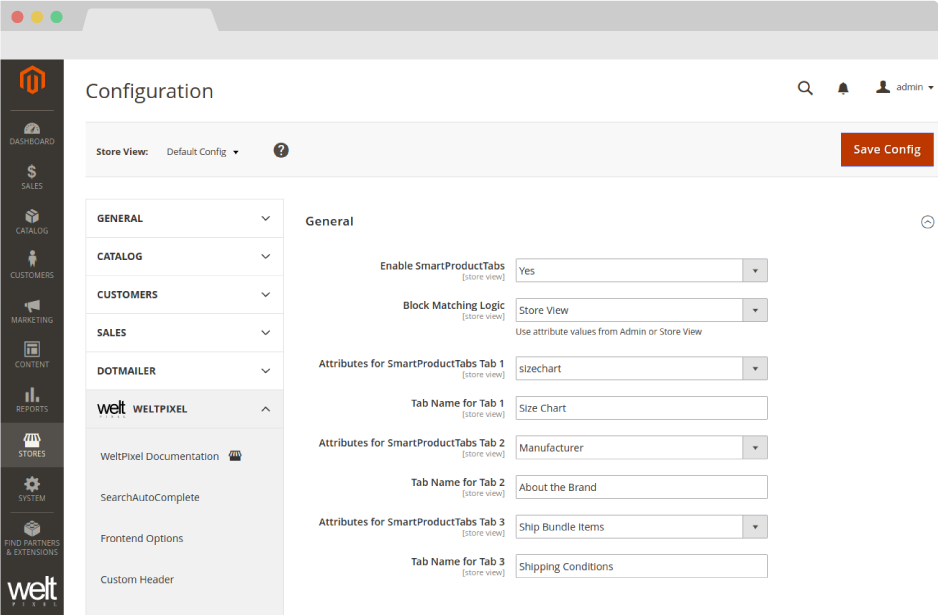Viewport: 938px width, 615px height.
Task: Open the Marketing megaphone icon
Action: click(x=32, y=310)
